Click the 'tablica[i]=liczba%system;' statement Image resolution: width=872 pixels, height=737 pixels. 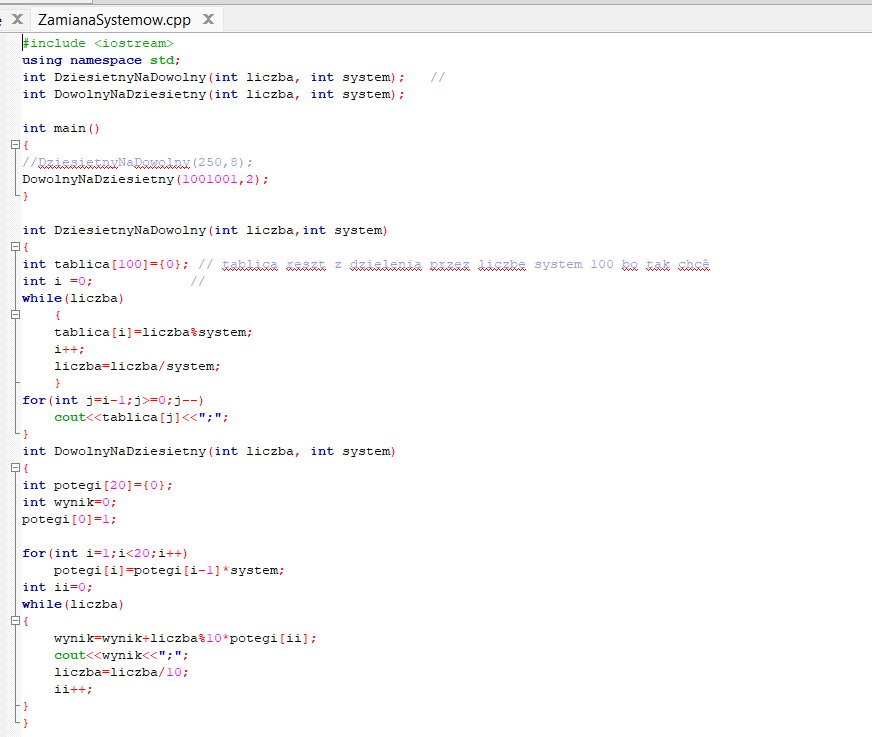[153, 332]
